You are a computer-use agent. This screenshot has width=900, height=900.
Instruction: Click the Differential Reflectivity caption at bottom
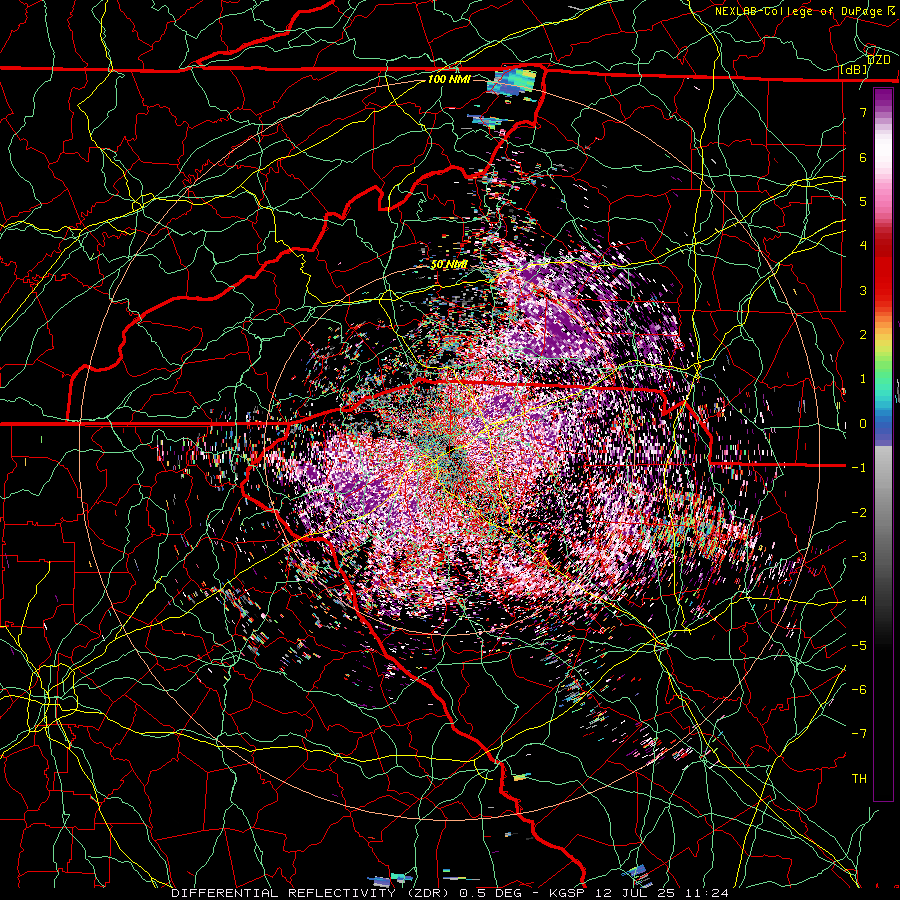(x=450, y=893)
